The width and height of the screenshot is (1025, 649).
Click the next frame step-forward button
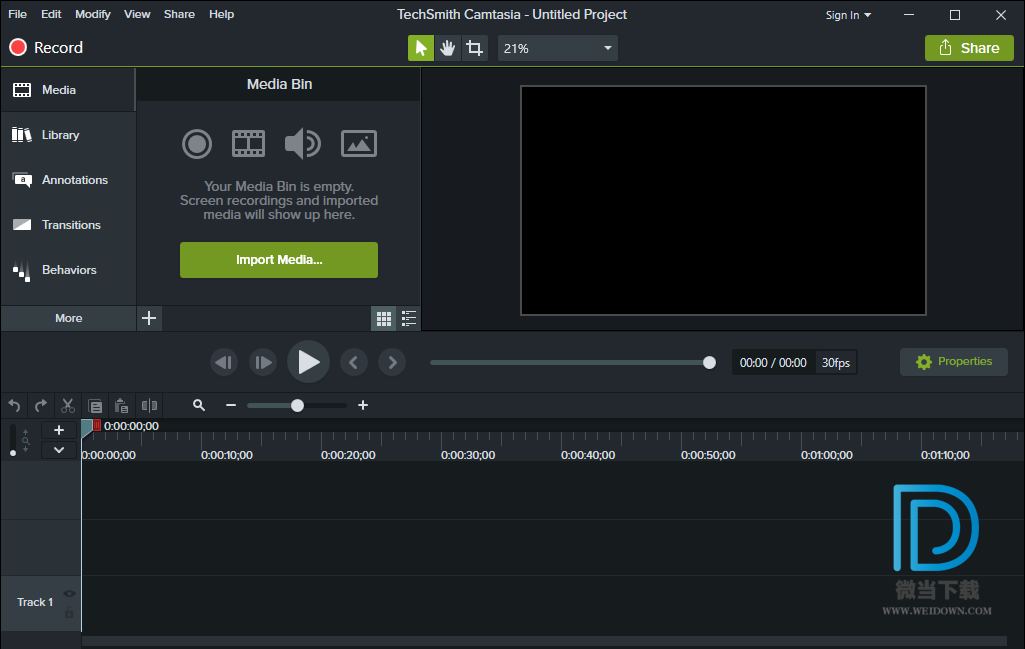[x=263, y=362]
